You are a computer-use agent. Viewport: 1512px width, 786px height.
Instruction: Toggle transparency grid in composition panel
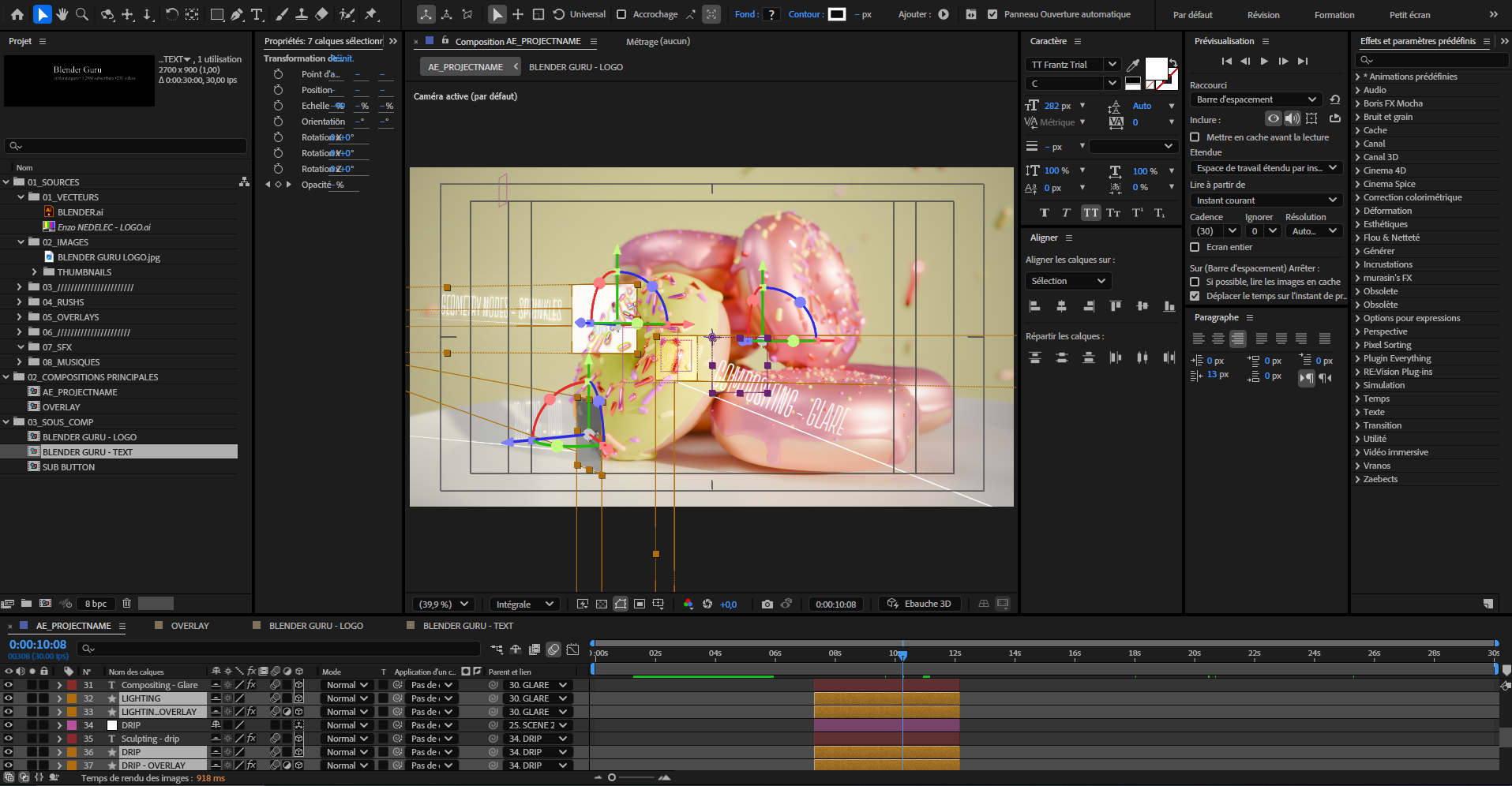point(602,604)
